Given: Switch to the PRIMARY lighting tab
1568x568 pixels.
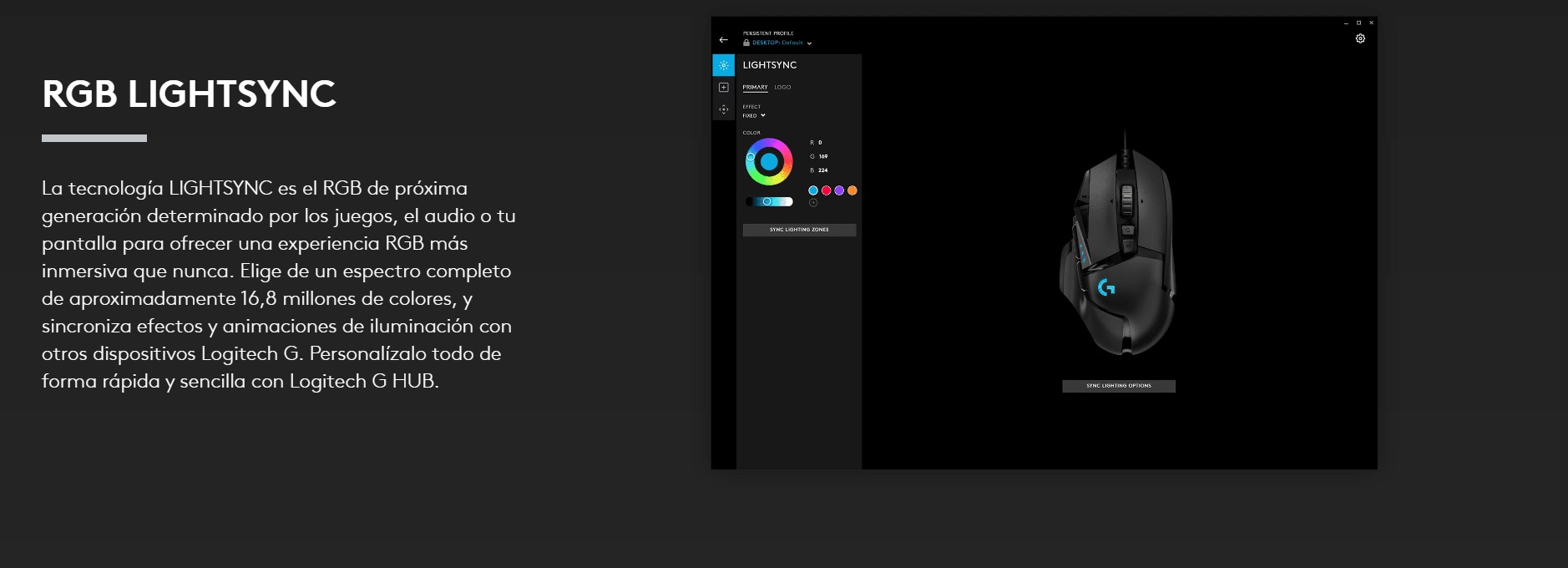Looking at the screenshot, I should click(755, 87).
